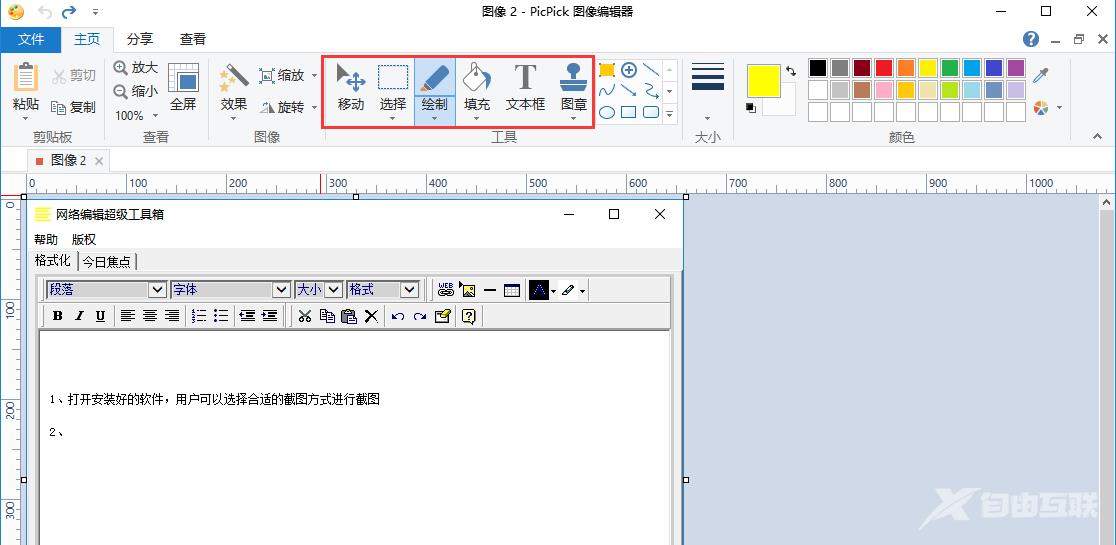Pick the Fill bucket tool

pos(476,87)
